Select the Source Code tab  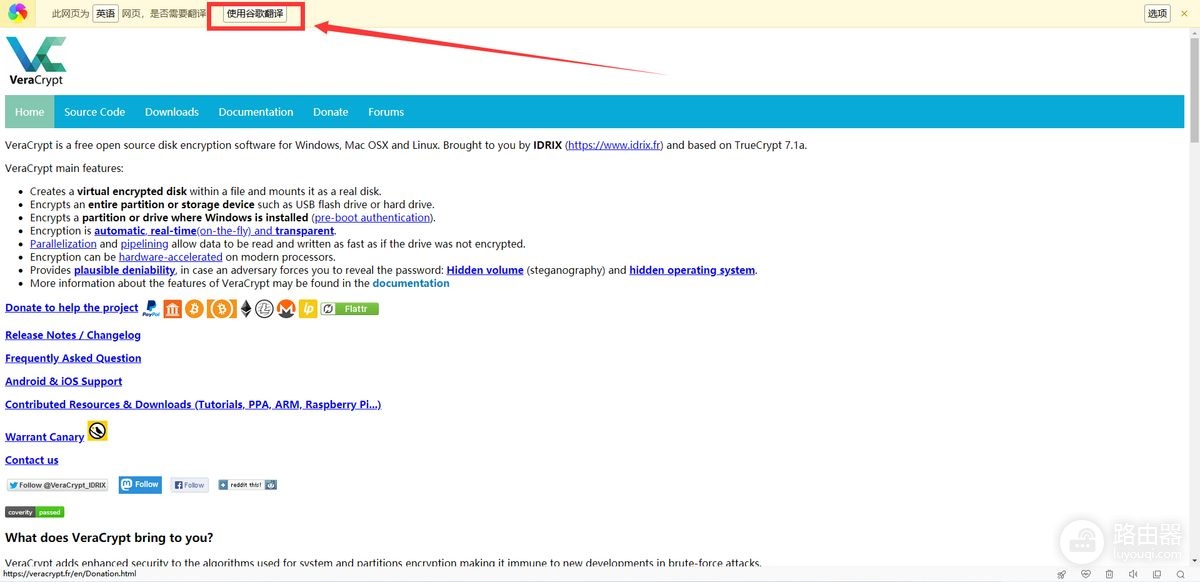(x=95, y=112)
